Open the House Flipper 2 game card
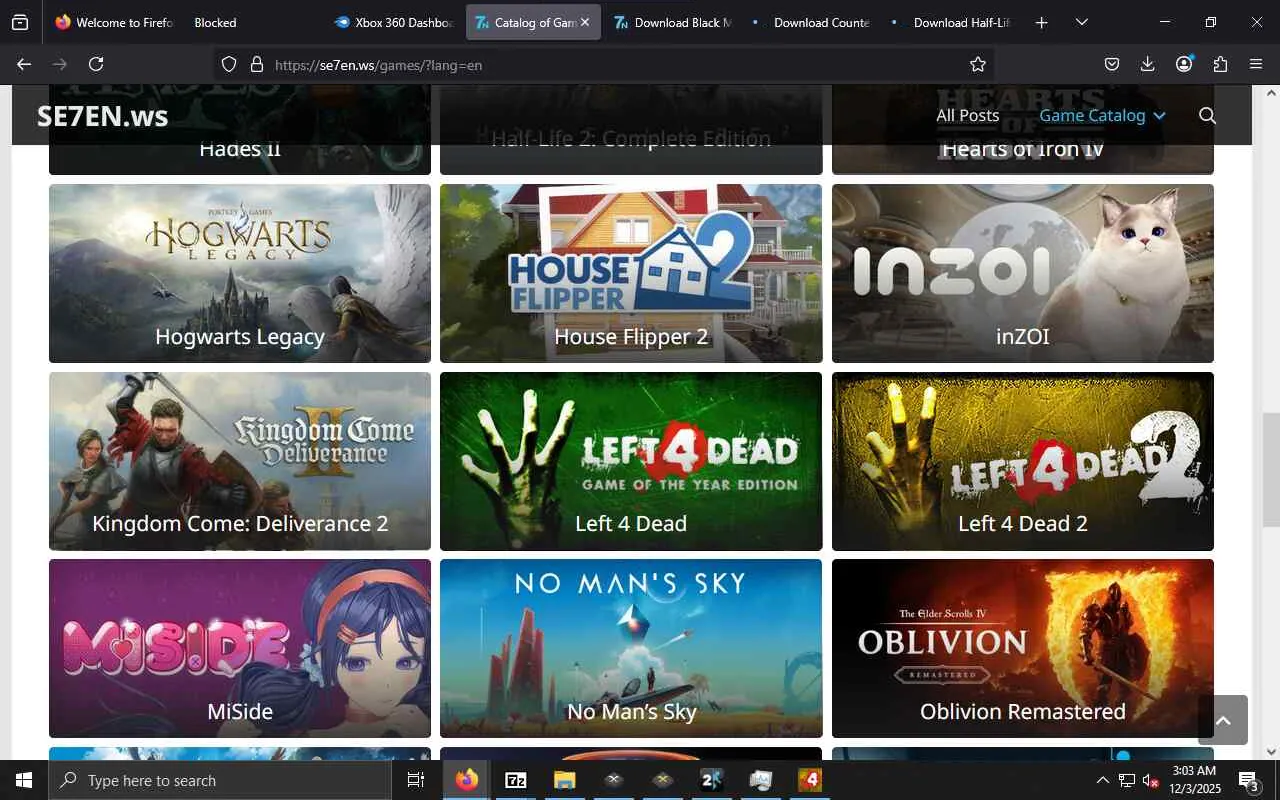This screenshot has height=800, width=1280. [x=631, y=273]
